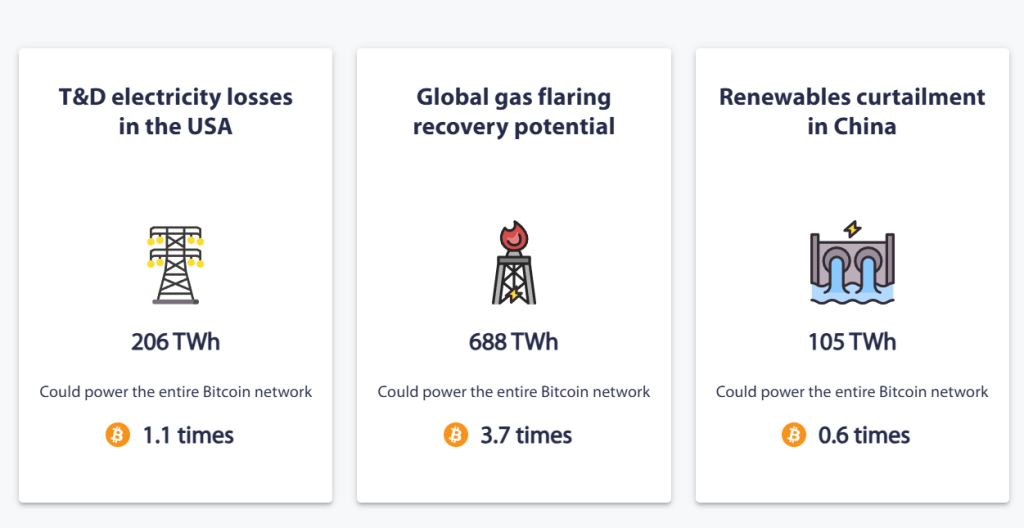This screenshot has width=1024, height=528.
Task: Click the electricity transmission tower icon
Action: 176,264
